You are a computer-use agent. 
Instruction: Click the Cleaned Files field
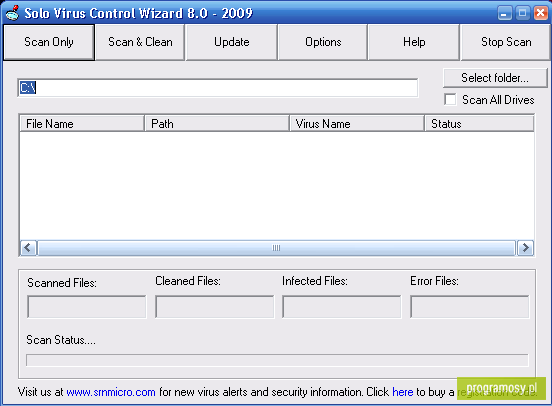pos(214,307)
